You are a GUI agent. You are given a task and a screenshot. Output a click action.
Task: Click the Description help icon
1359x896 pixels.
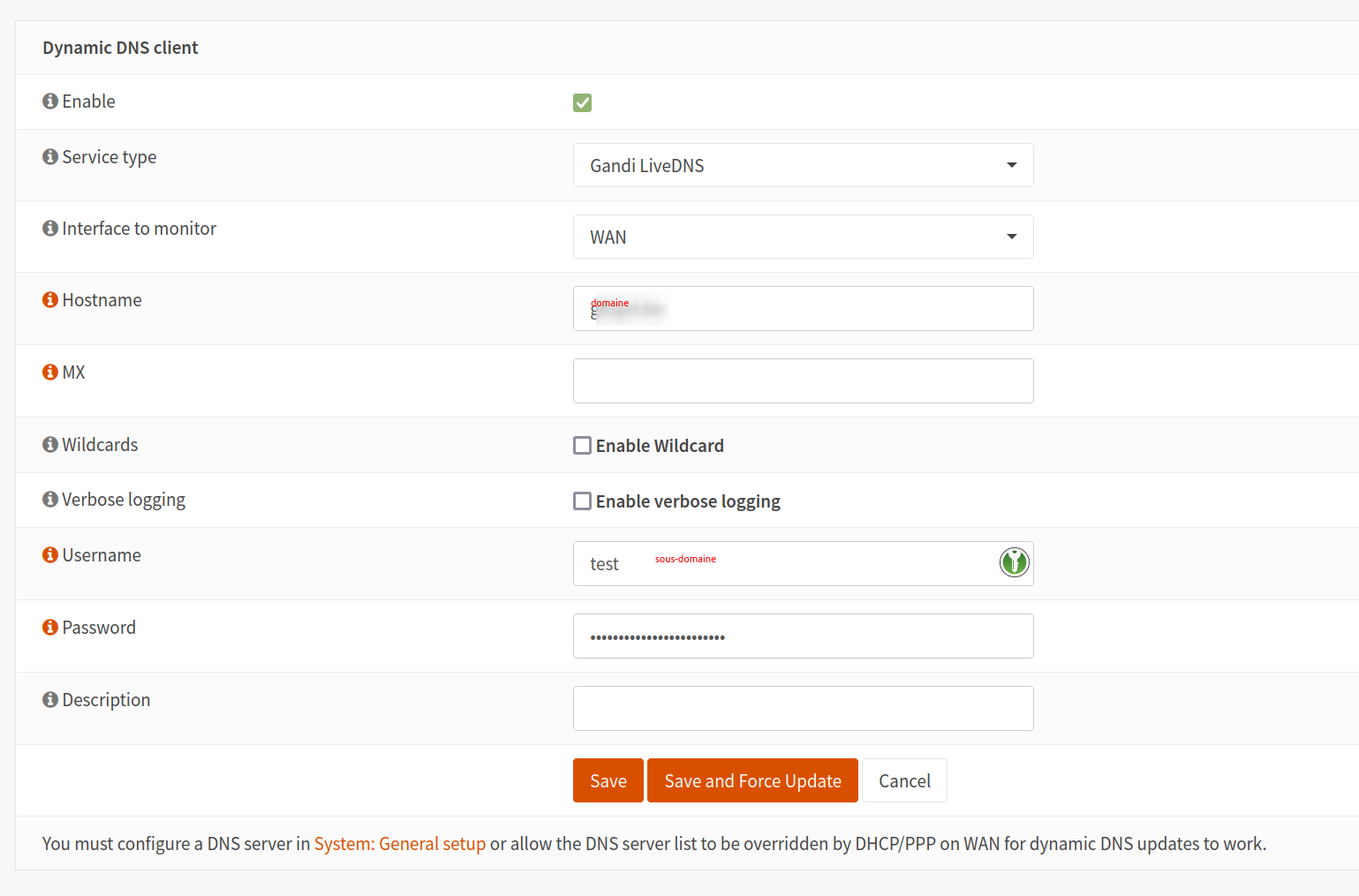[x=50, y=700]
